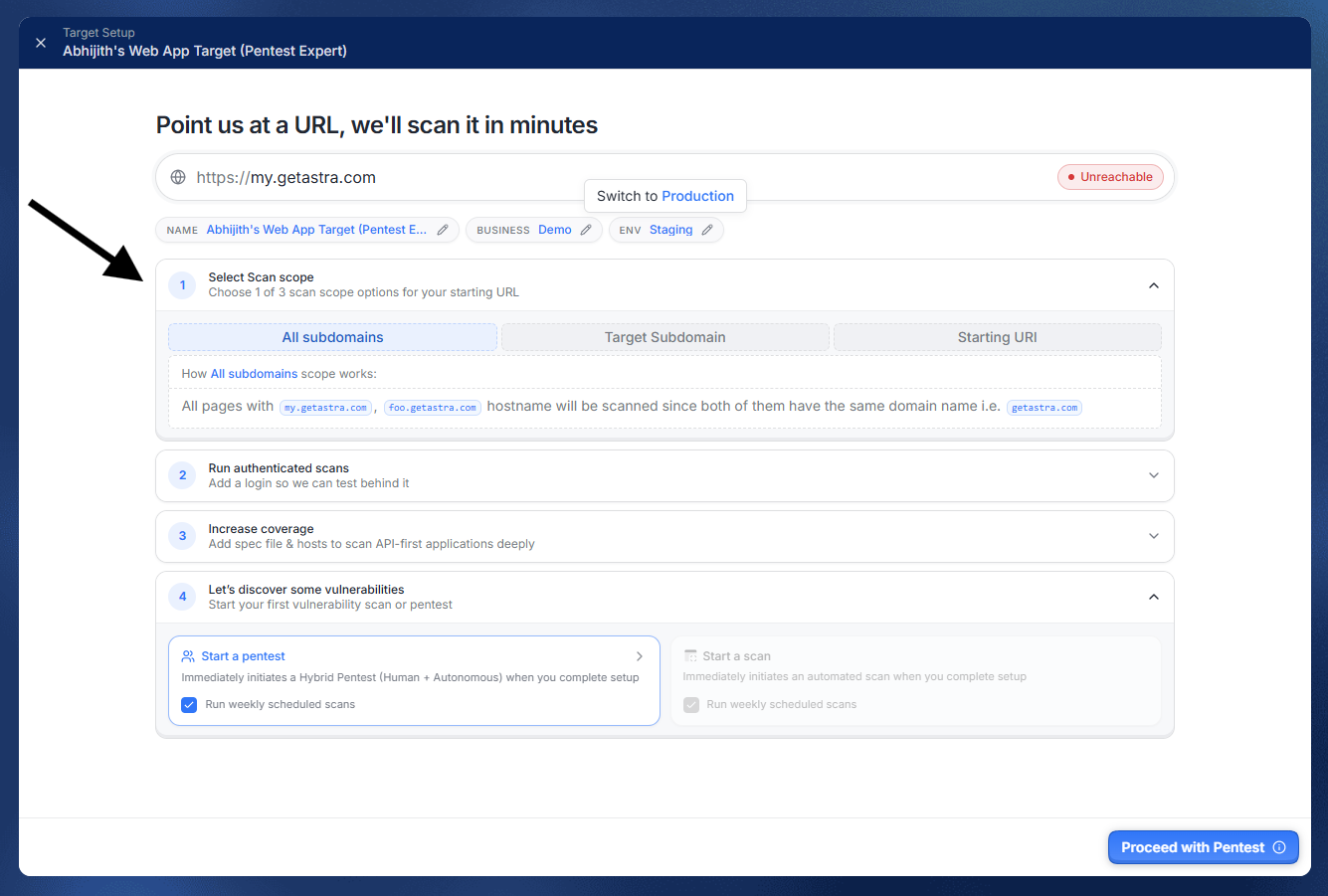The height and width of the screenshot is (896, 1328).
Task: Edit the Env Staging pencil icon
Action: [x=707, y=230]
